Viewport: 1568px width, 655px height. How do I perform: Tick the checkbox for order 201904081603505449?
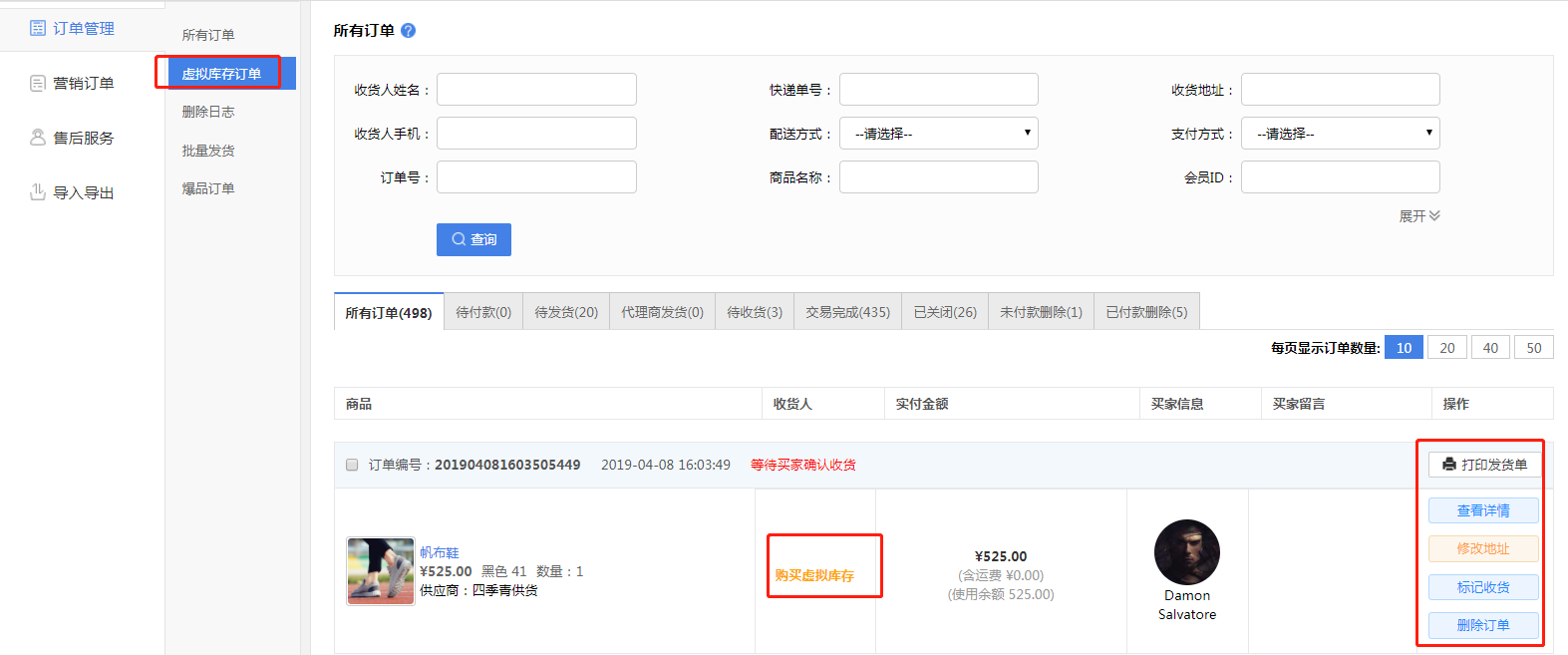[352, 465]
